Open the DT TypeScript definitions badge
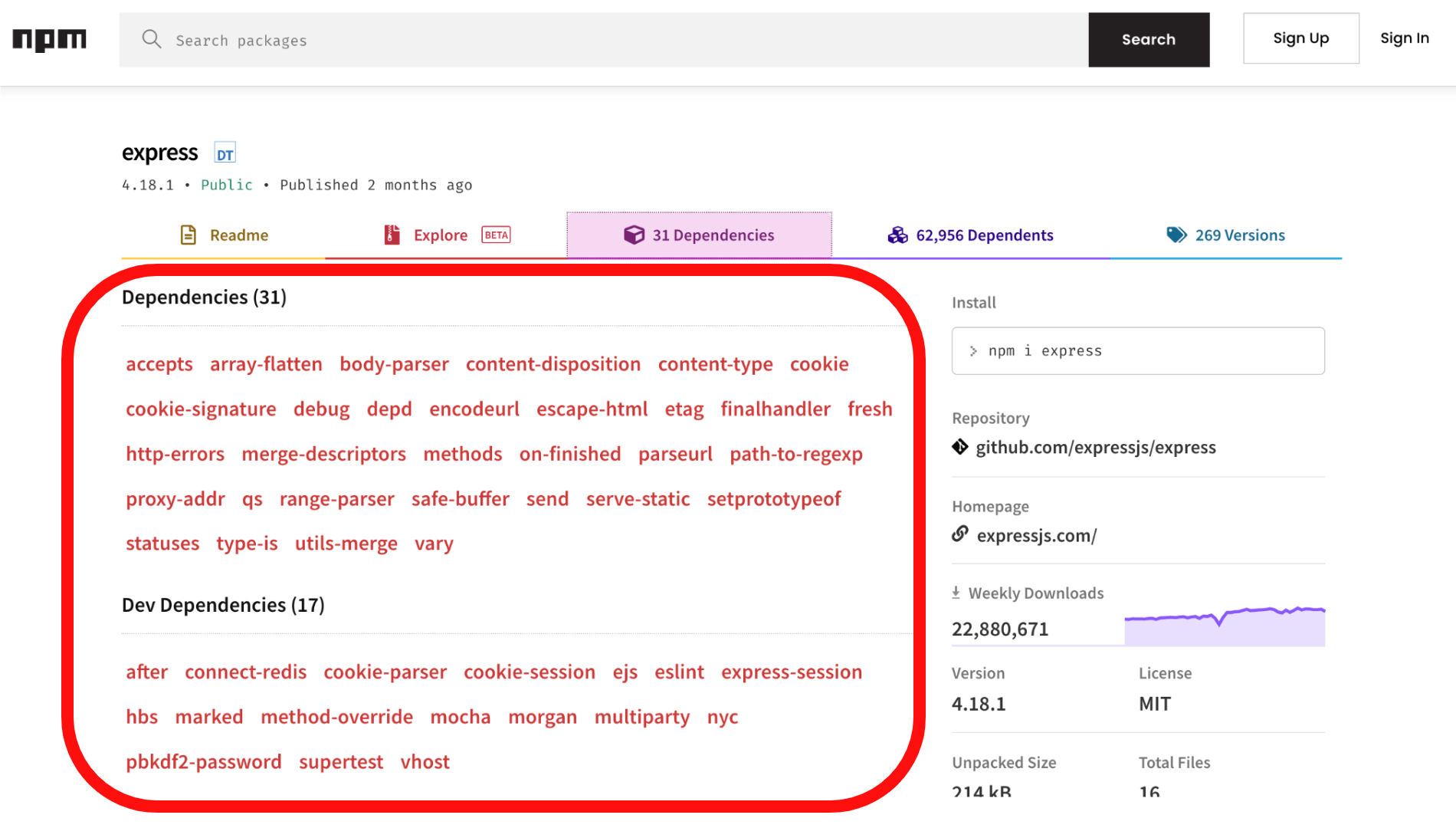The height and width of the screenshot is (828, 1456). click(x=225, y=153)
